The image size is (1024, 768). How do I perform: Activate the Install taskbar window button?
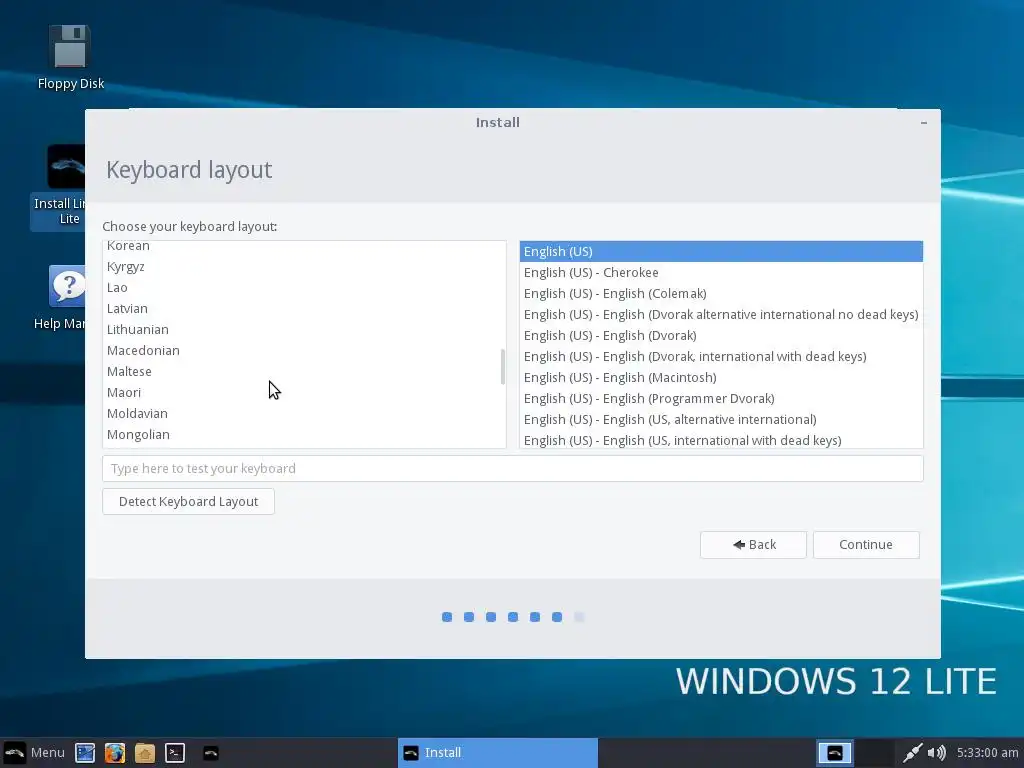point(498,753)
